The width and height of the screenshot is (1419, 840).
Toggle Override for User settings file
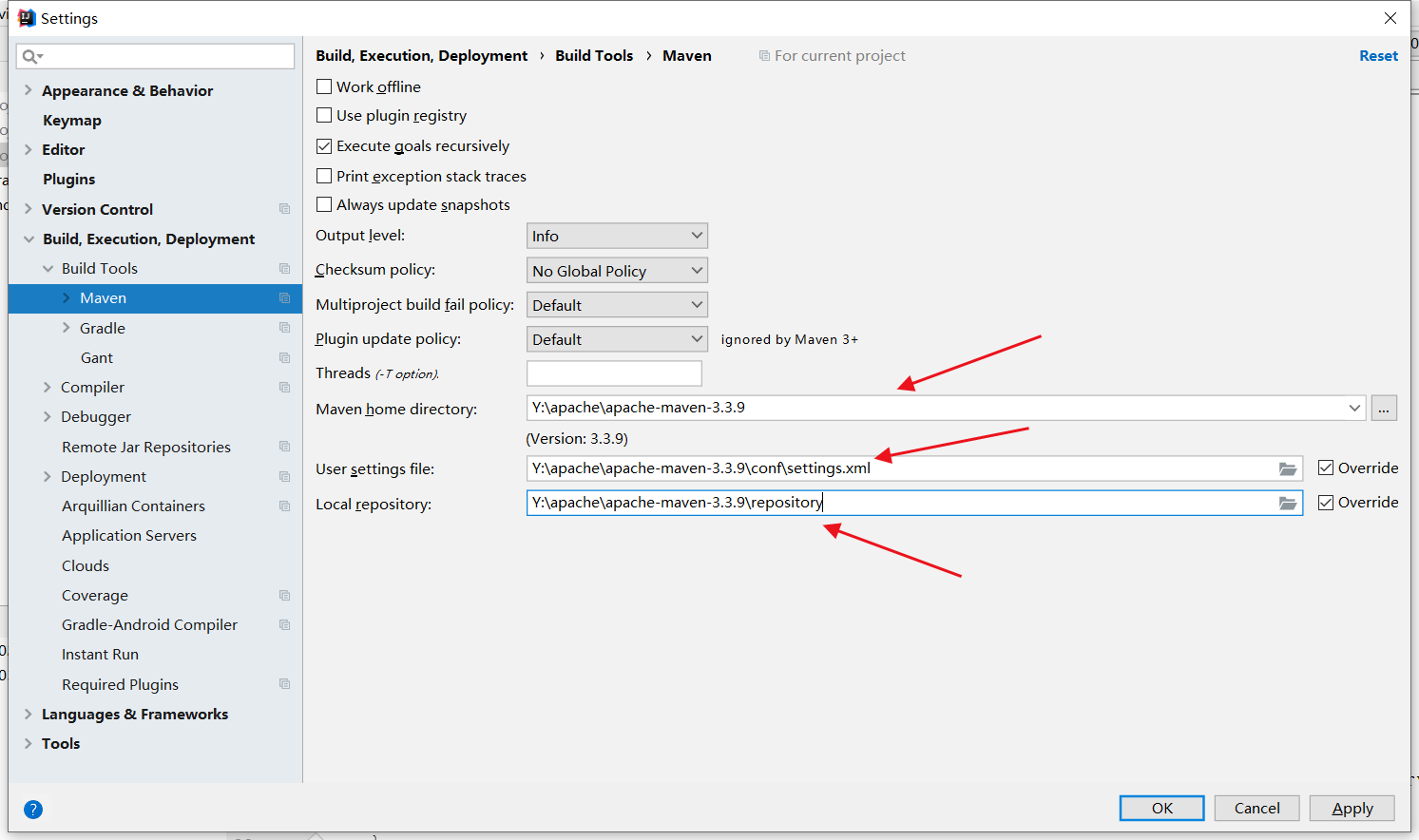(1326, 468)
